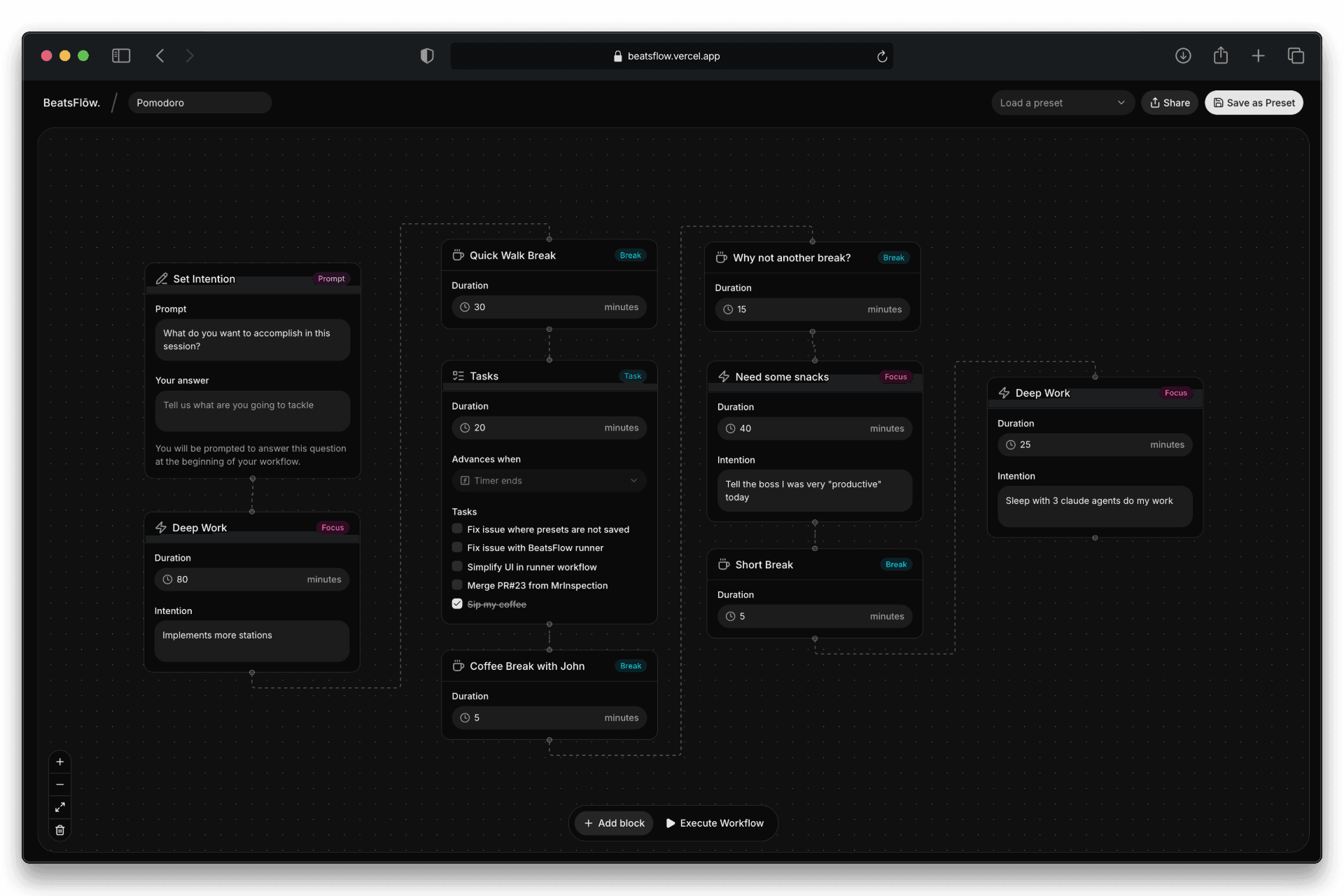The height and width of the screenshot is (896, 1344).
Task: Zoom out on the canvas with minus control
Action: (60, 785)
